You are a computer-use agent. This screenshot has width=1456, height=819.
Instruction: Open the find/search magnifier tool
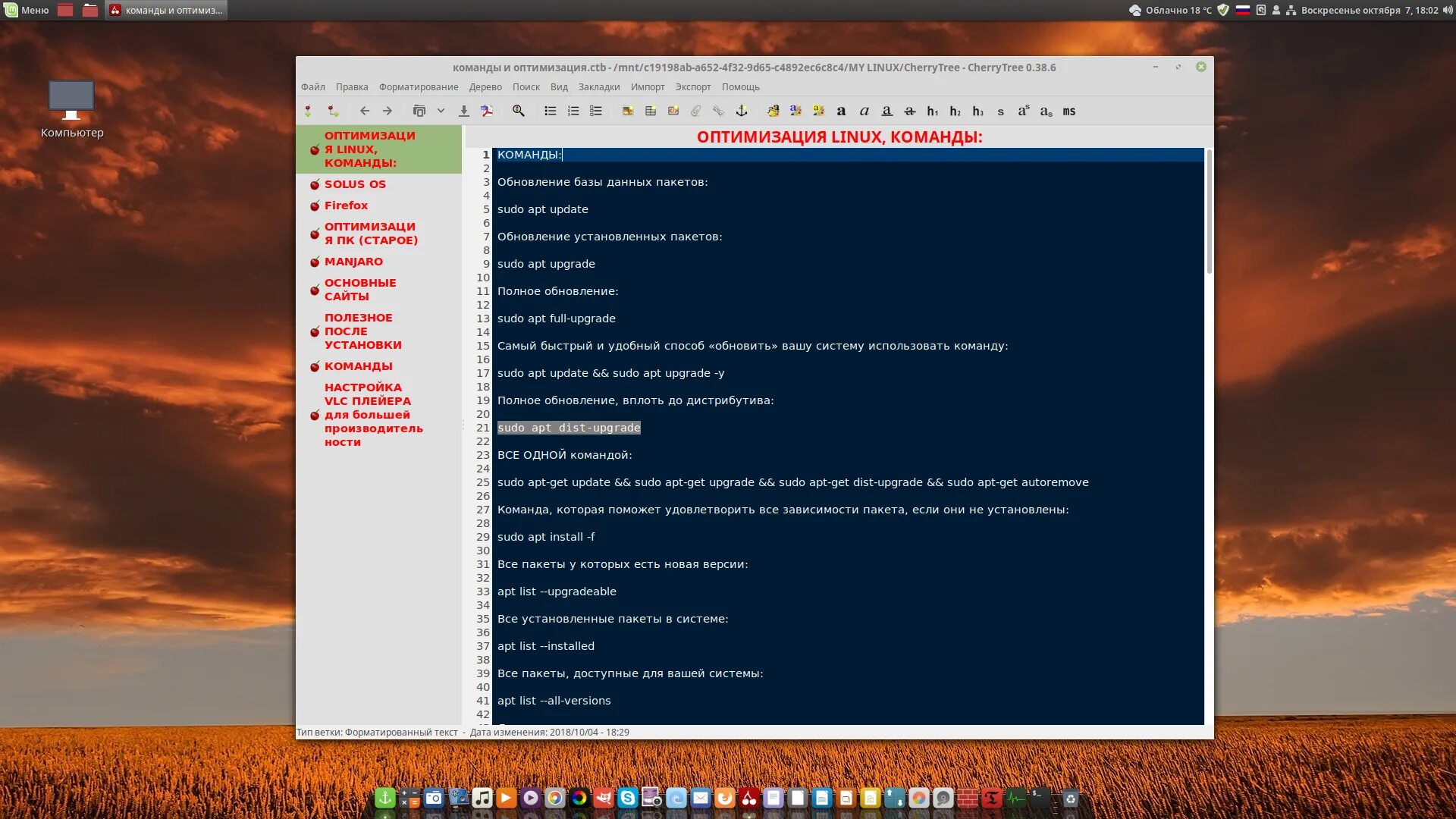click(x=519, y=111)
